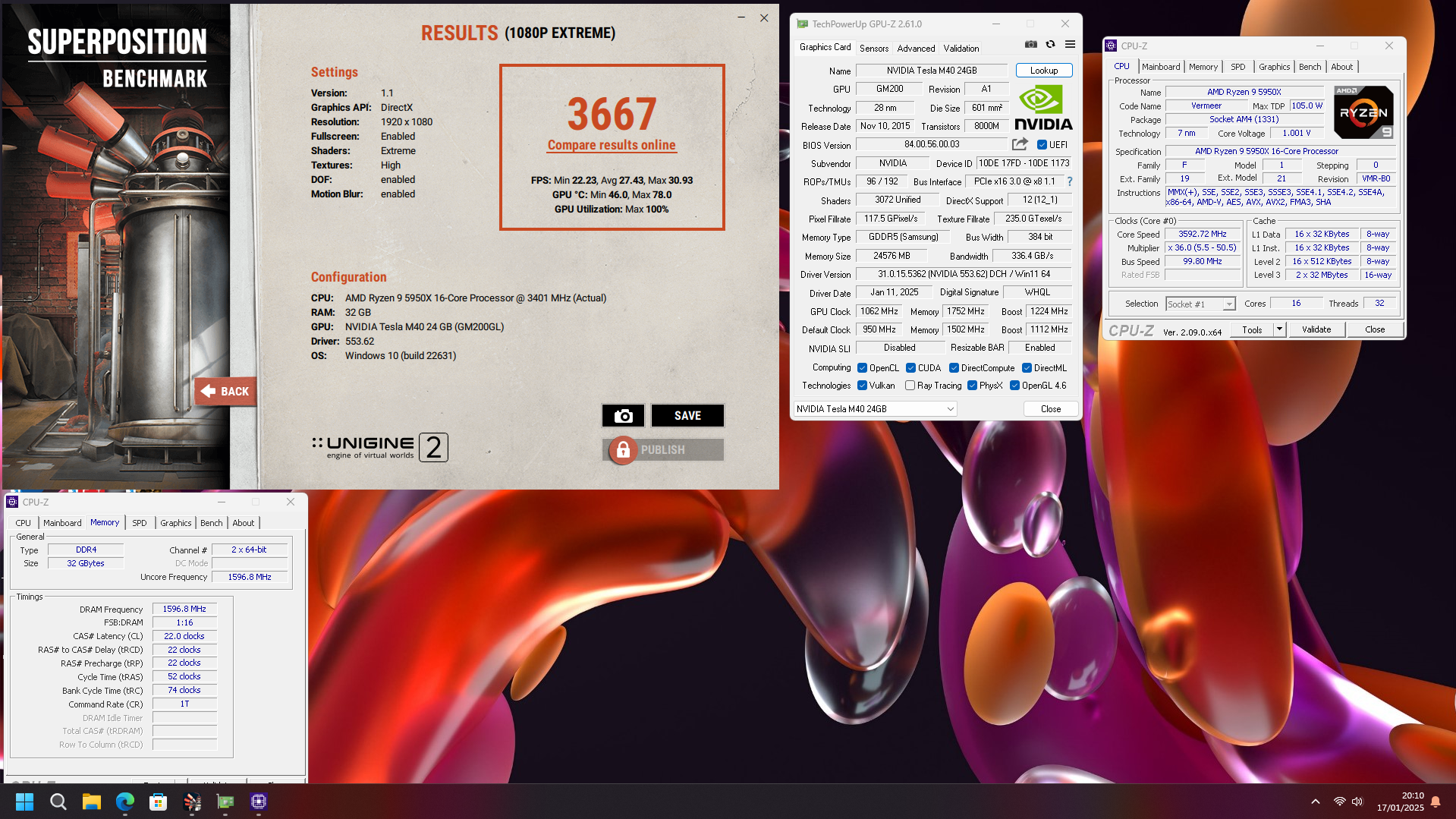Toggle the DirectCompute checkbox

coord(954,368)
